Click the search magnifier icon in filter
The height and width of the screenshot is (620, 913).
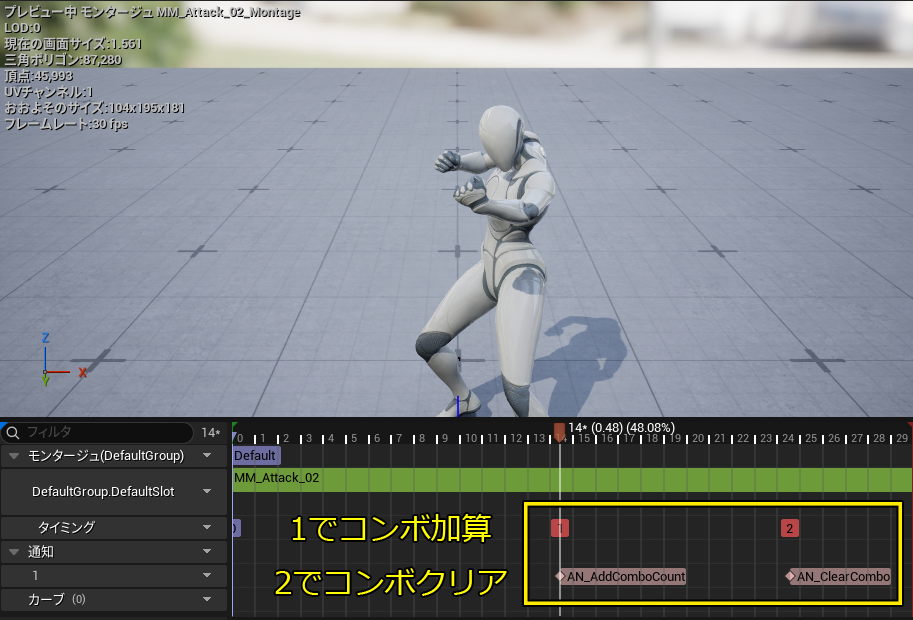13,433
